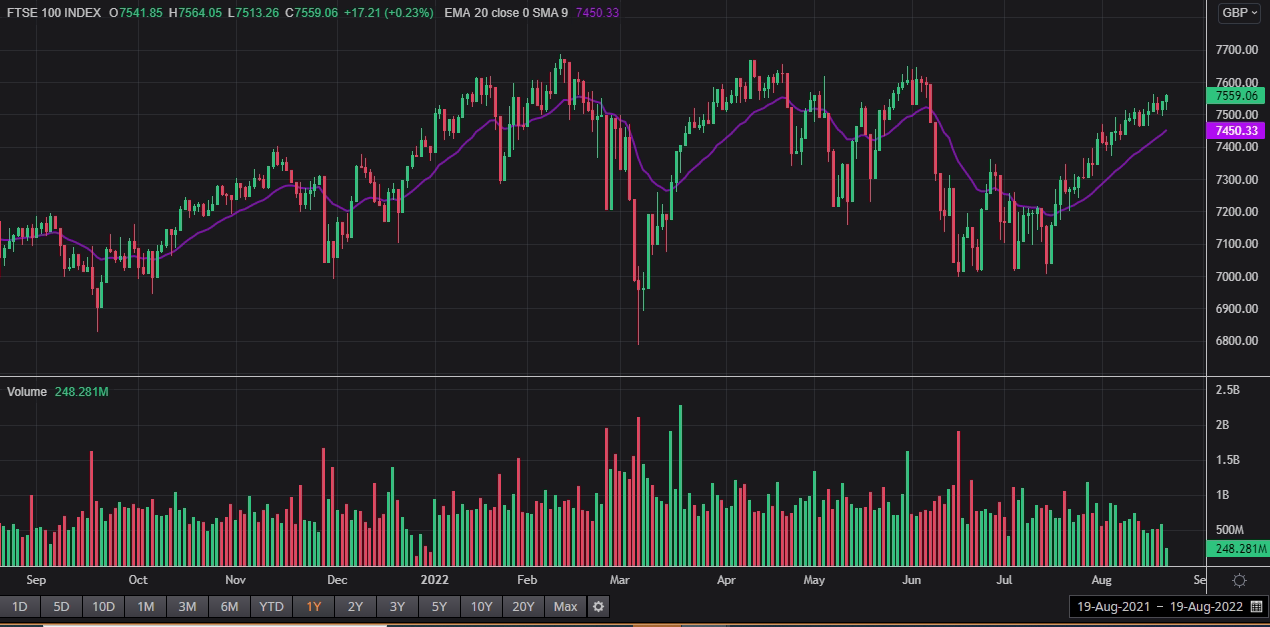1270x627 pixels.
Task: Click the closing price C7559.06 in header
Action: (312, 12)
